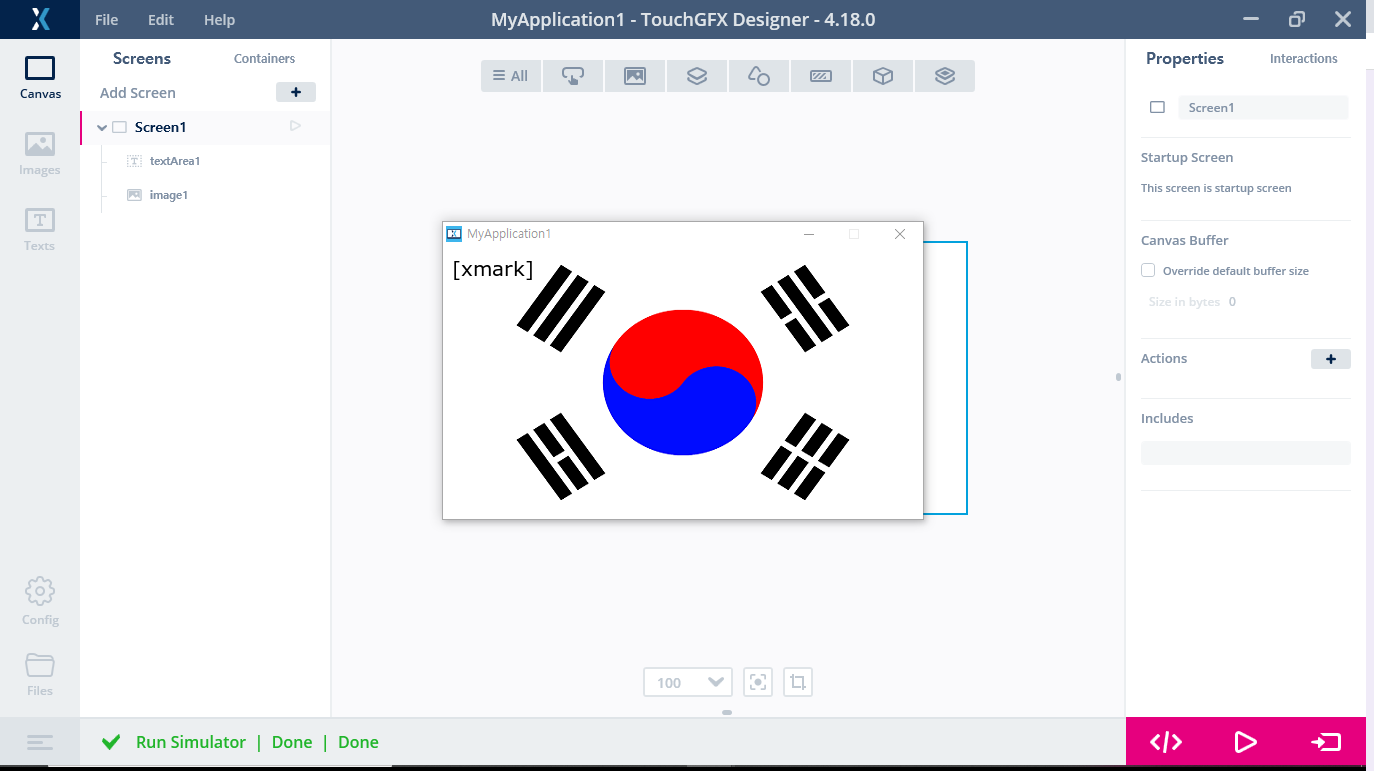The height and width of the screenshot is (771, 1374).
Task: Click the Run Target arrow icon
Action: 1326,742
